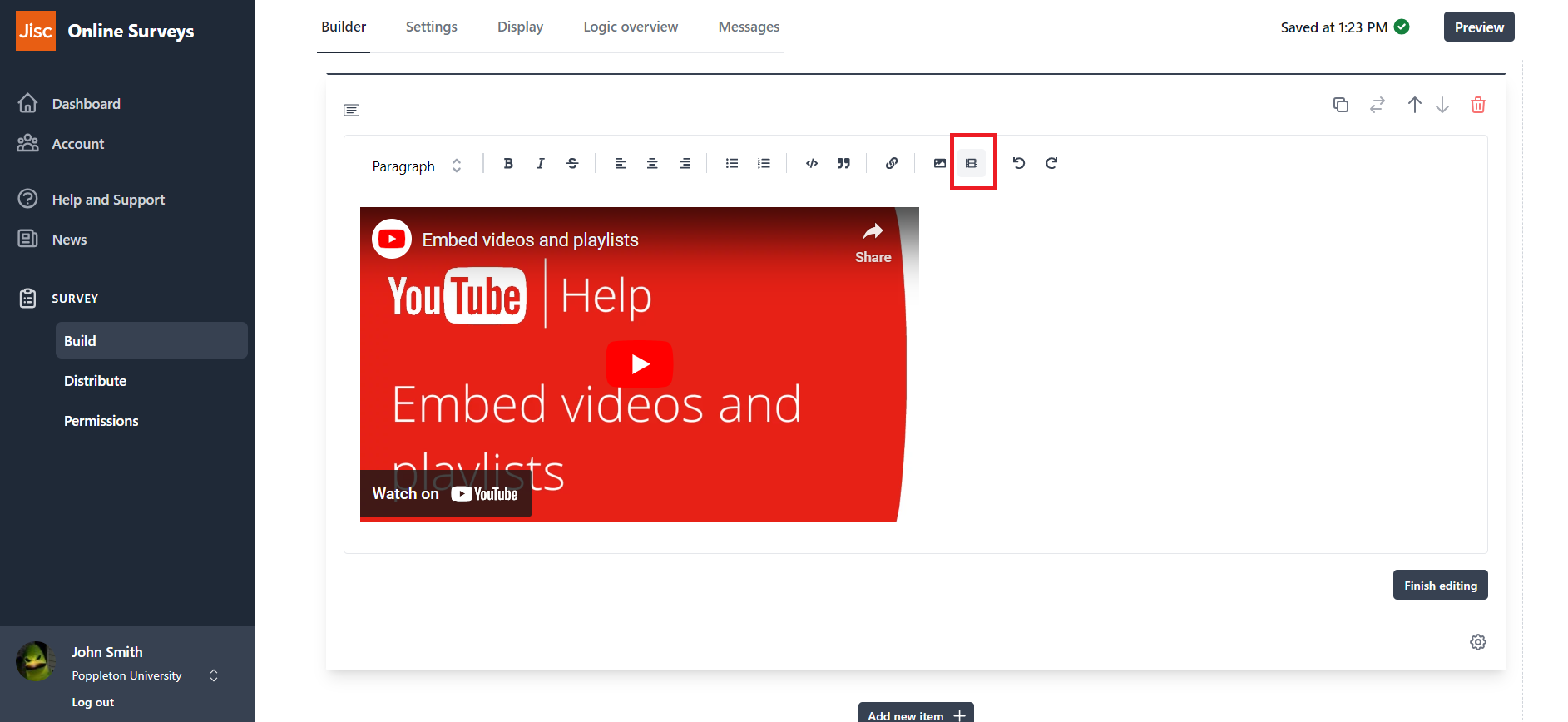
Task: Undo the last edit
Action: 1019,163
